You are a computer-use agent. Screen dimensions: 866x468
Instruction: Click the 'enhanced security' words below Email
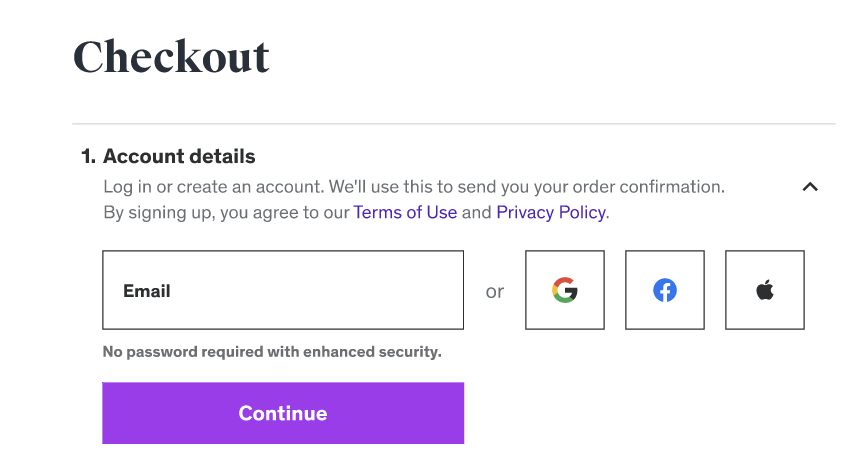pos(385,352)
